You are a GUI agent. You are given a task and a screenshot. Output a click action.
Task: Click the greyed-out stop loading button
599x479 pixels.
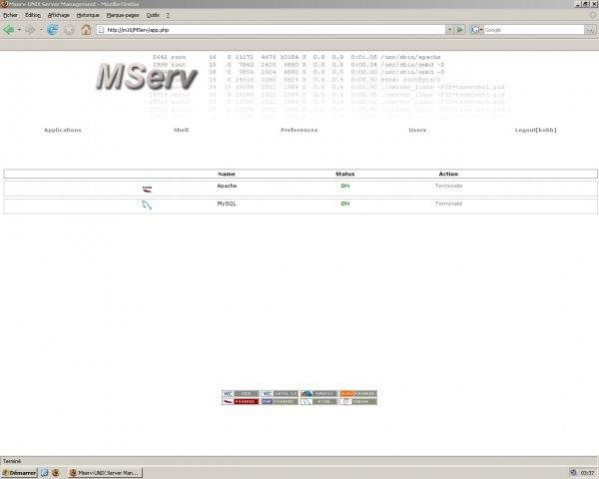(69, 30)
